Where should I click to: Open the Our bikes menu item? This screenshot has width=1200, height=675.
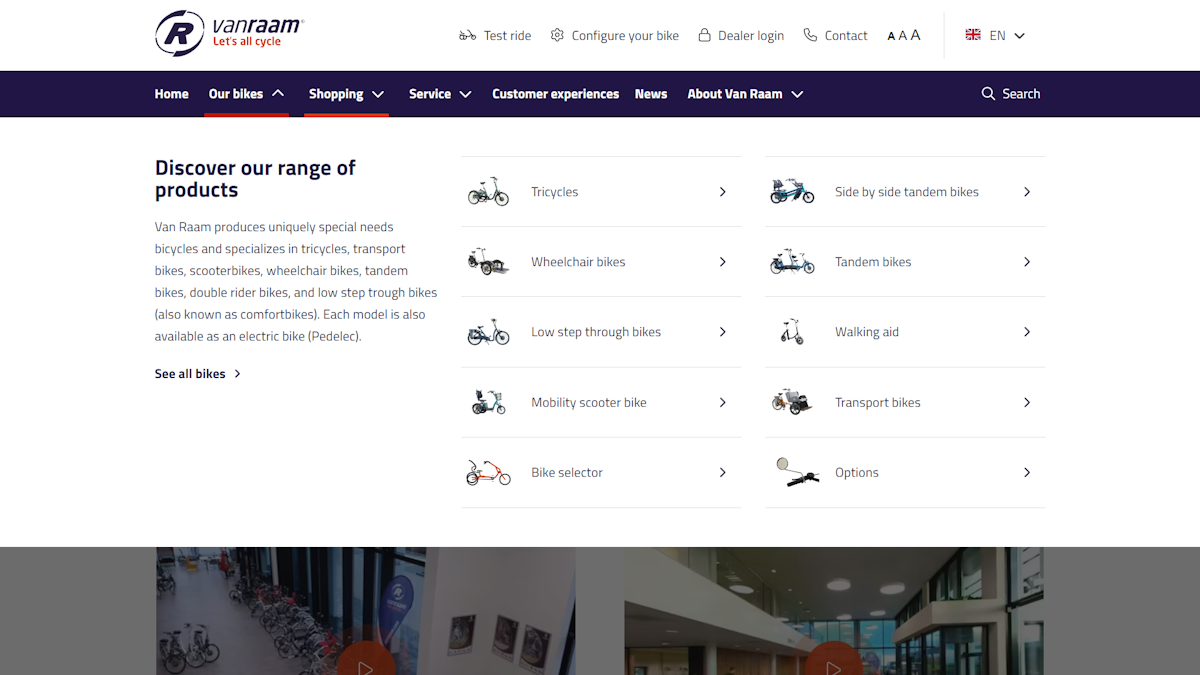236,94
